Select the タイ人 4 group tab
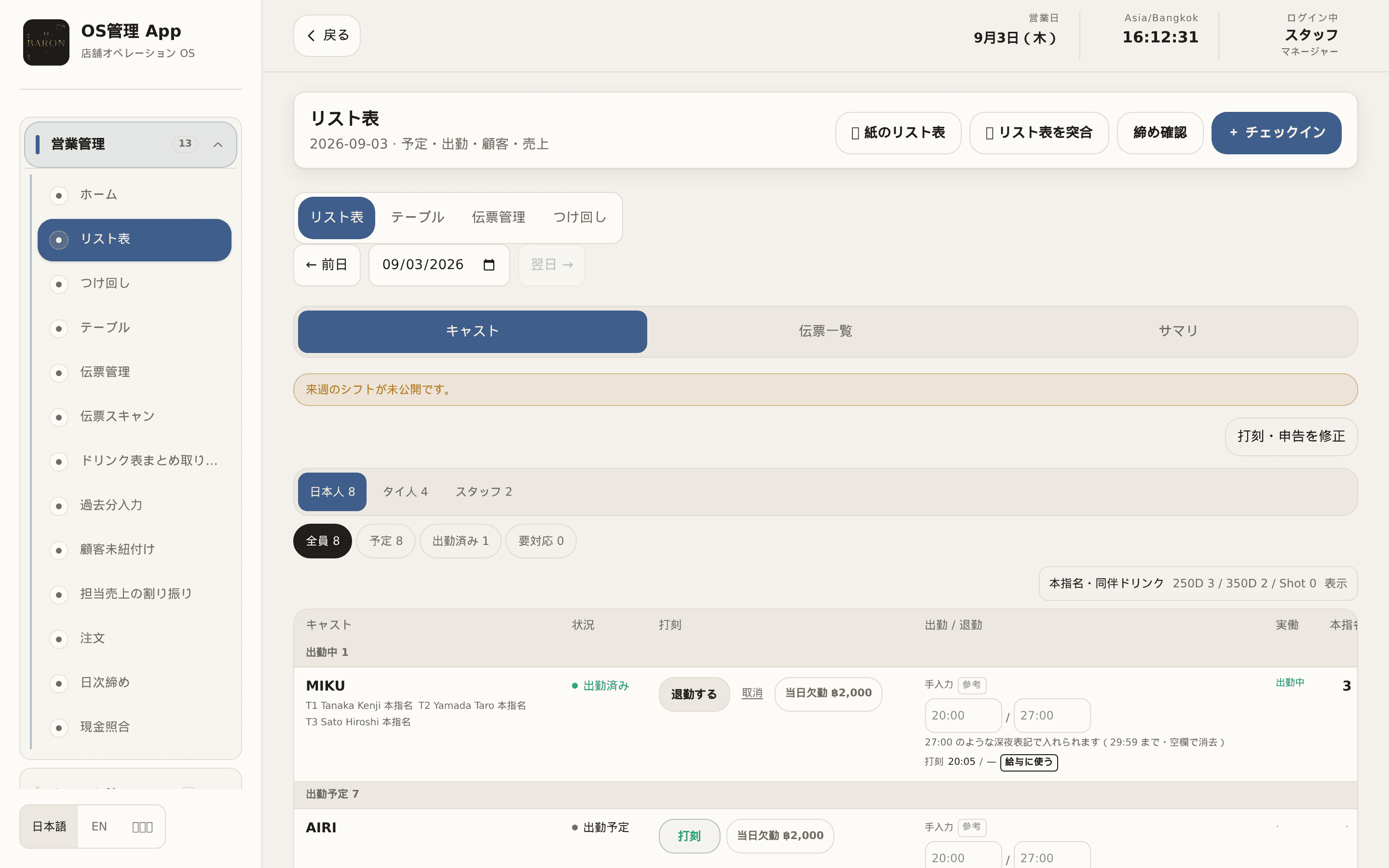This screenshot has height=868, width=1389. (405, 492)
